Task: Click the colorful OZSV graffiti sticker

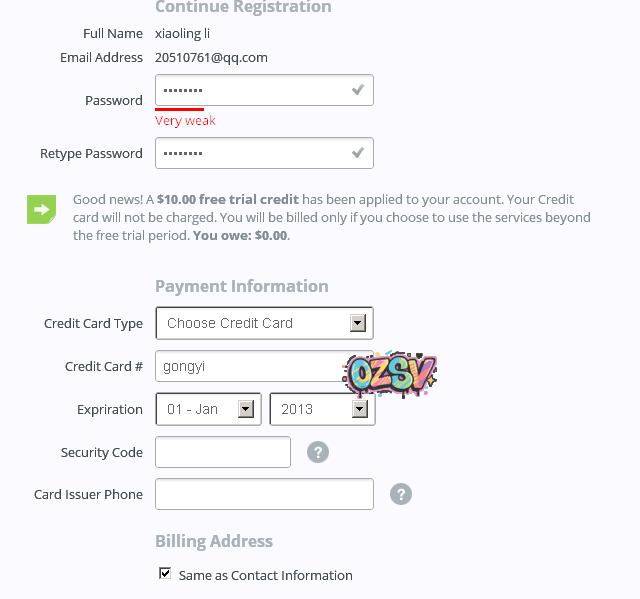Action: click(x=389, y=375)
